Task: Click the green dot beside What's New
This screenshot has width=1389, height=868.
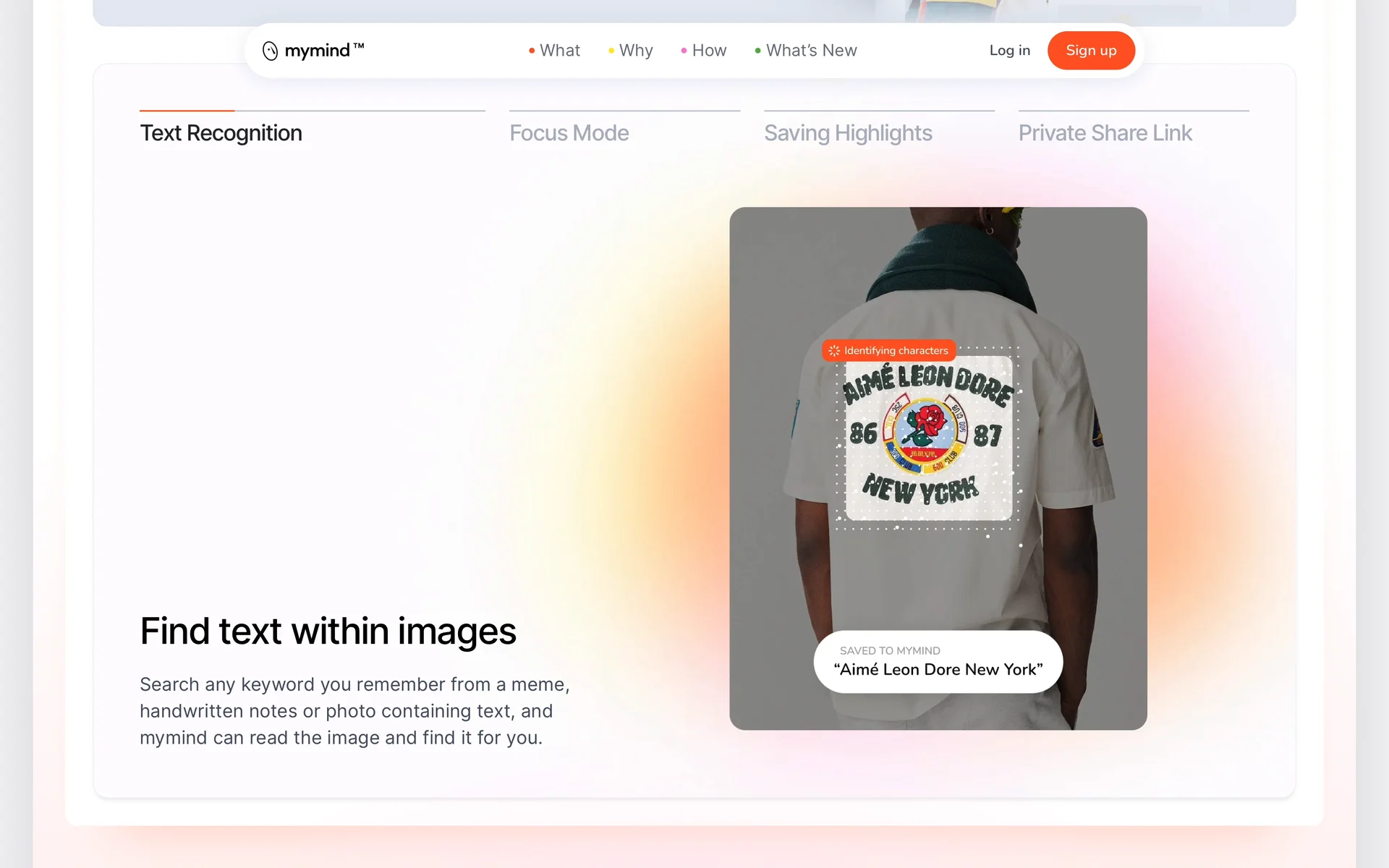Action: coord(757,51)
